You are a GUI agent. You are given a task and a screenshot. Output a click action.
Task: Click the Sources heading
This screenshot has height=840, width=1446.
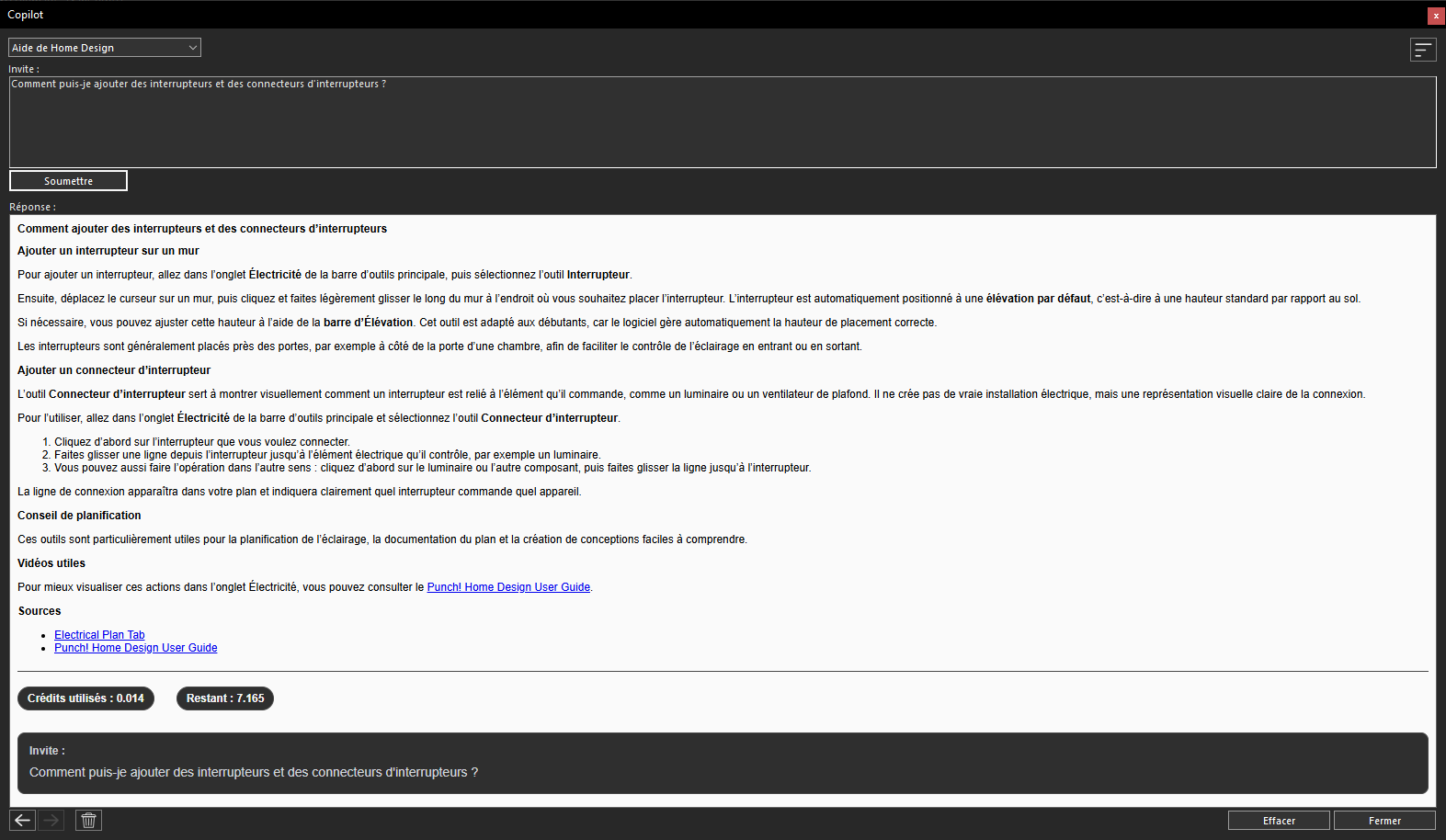click(40, 611)
